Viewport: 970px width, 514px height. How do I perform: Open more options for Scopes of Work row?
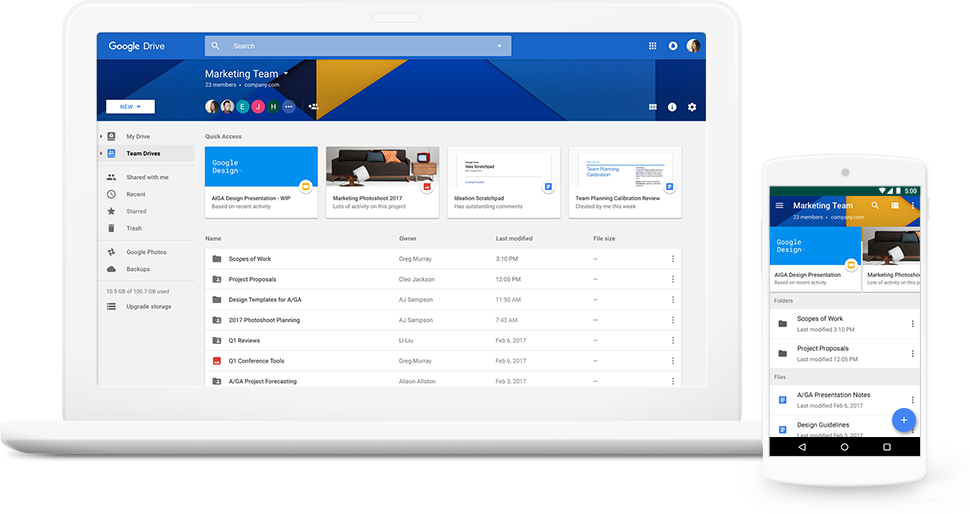click(672, 259)
